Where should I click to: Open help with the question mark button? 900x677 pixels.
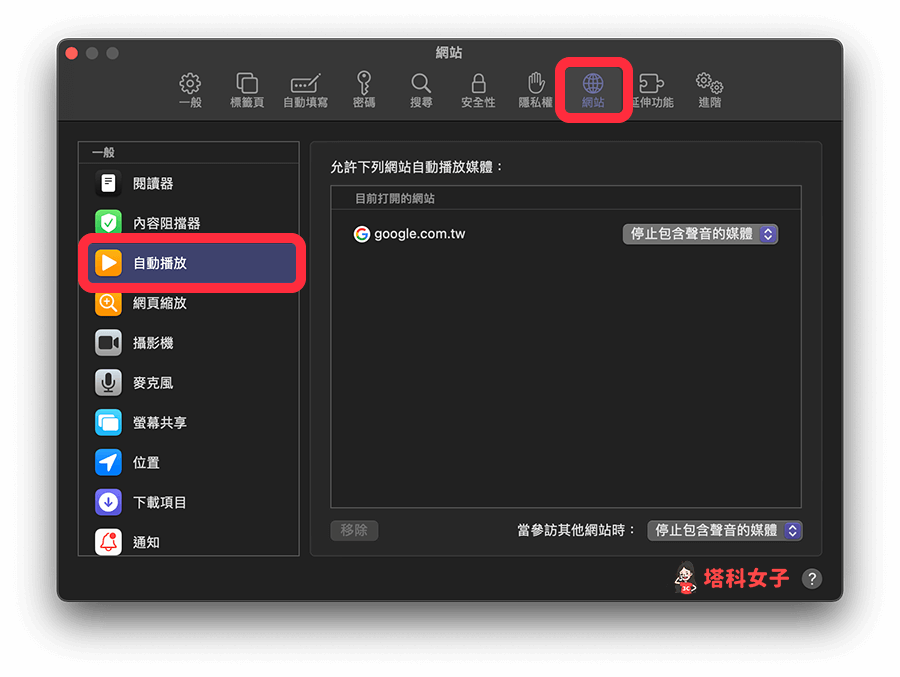[x=812, y=579]
